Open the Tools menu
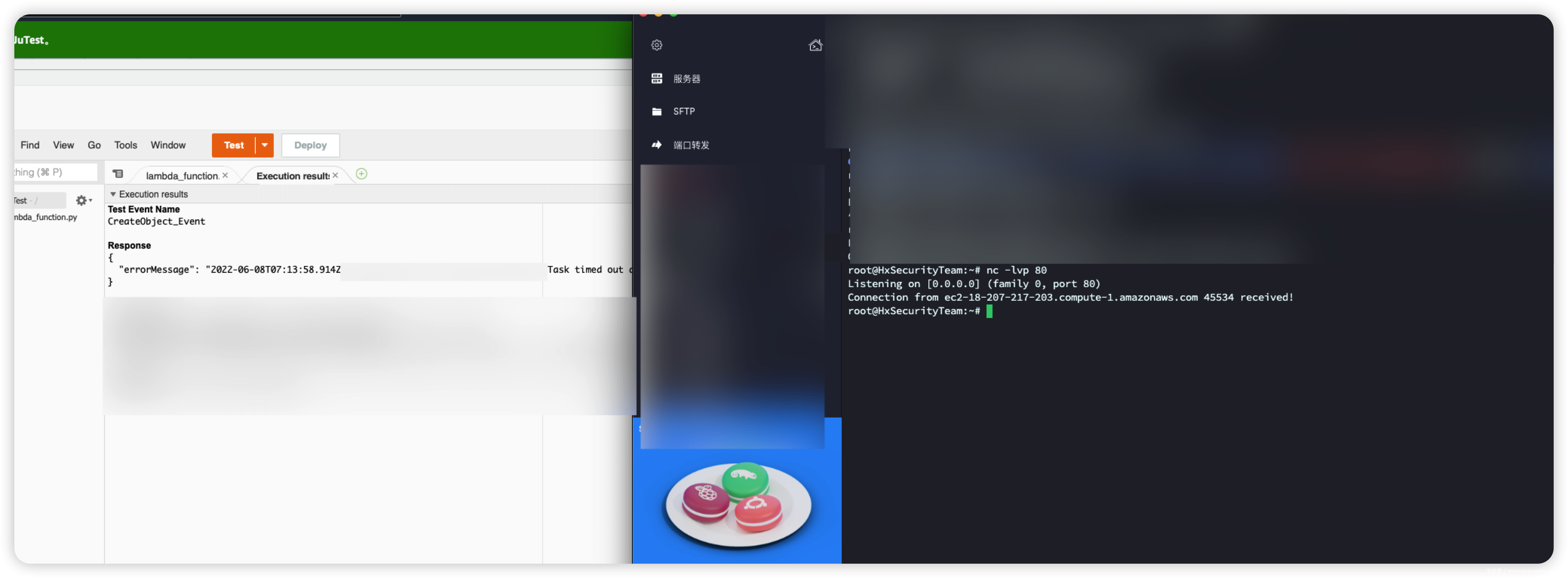This screenshot has height=578, width=1568. click(x=126, y=145)
